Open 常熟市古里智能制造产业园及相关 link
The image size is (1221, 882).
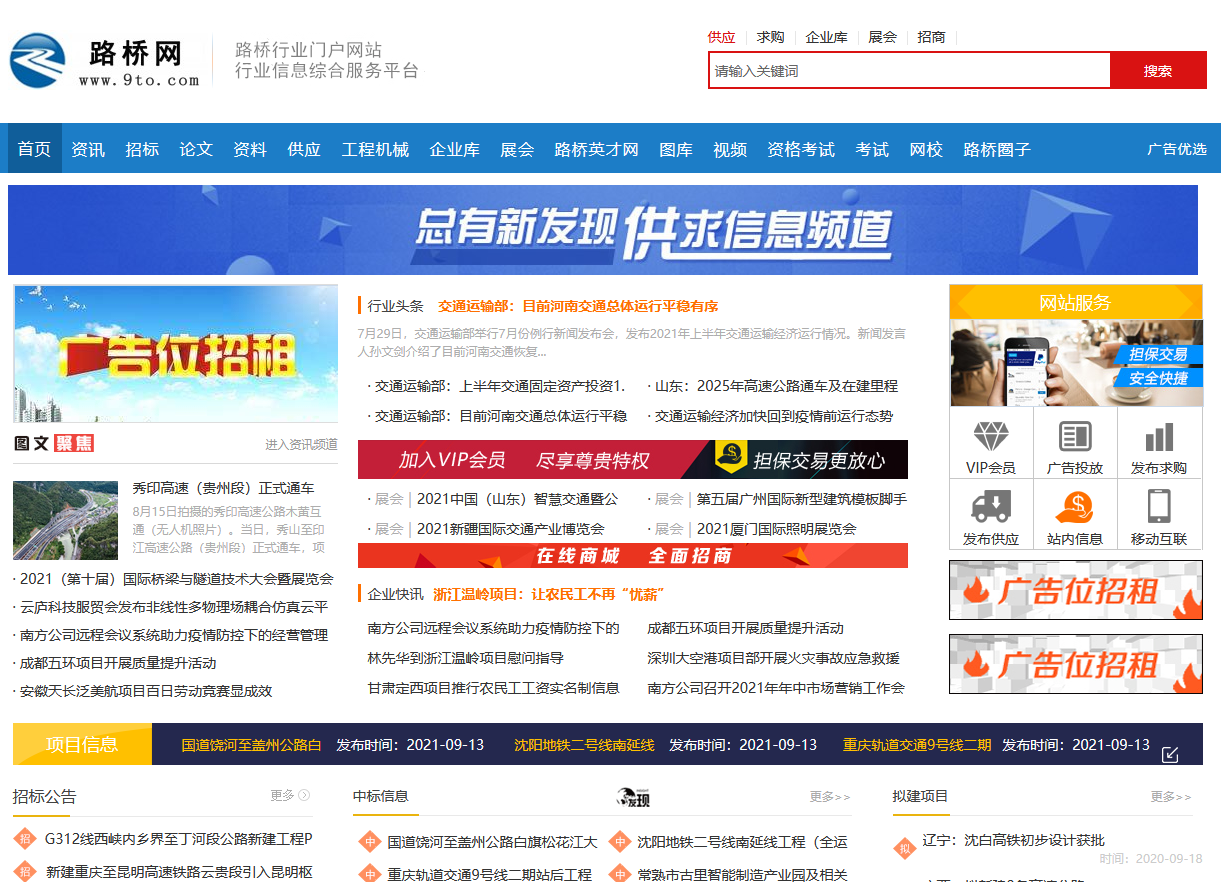(x=743, y=874)
